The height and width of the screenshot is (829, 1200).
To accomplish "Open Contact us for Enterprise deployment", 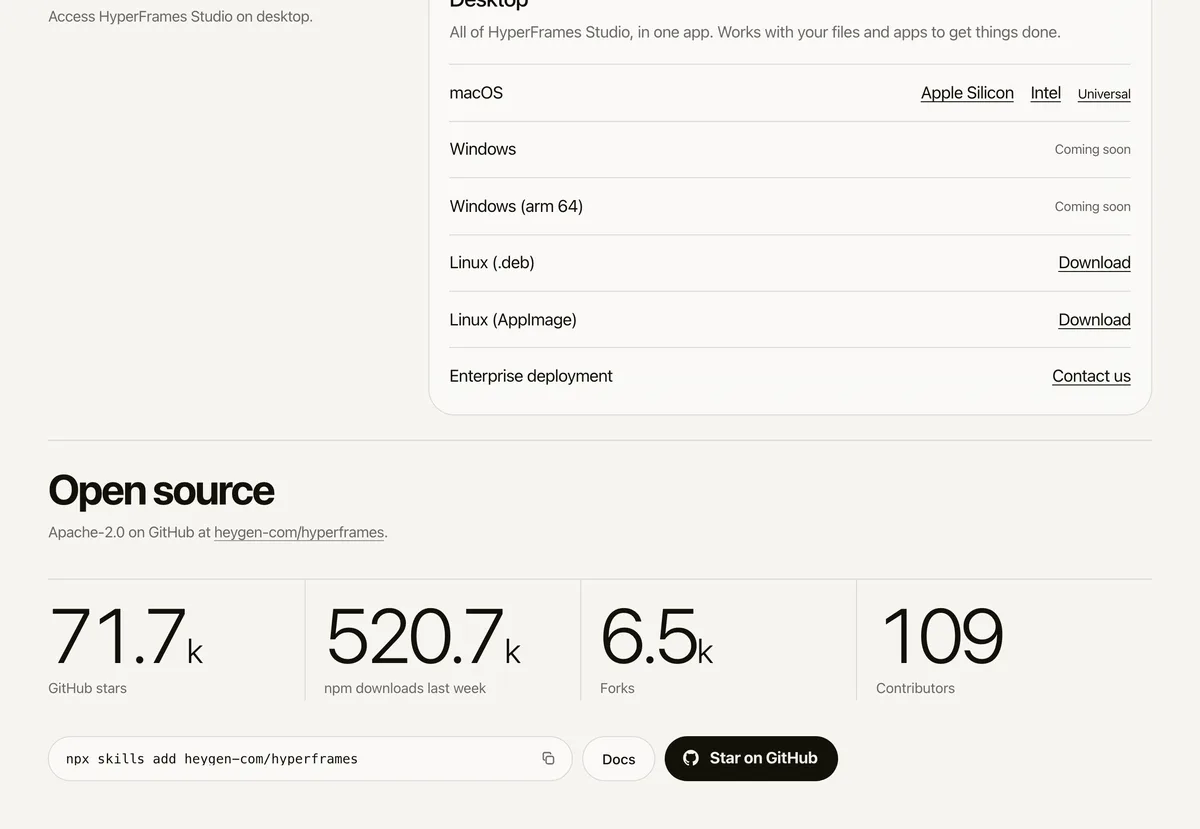I will [x=1091, y=376].
